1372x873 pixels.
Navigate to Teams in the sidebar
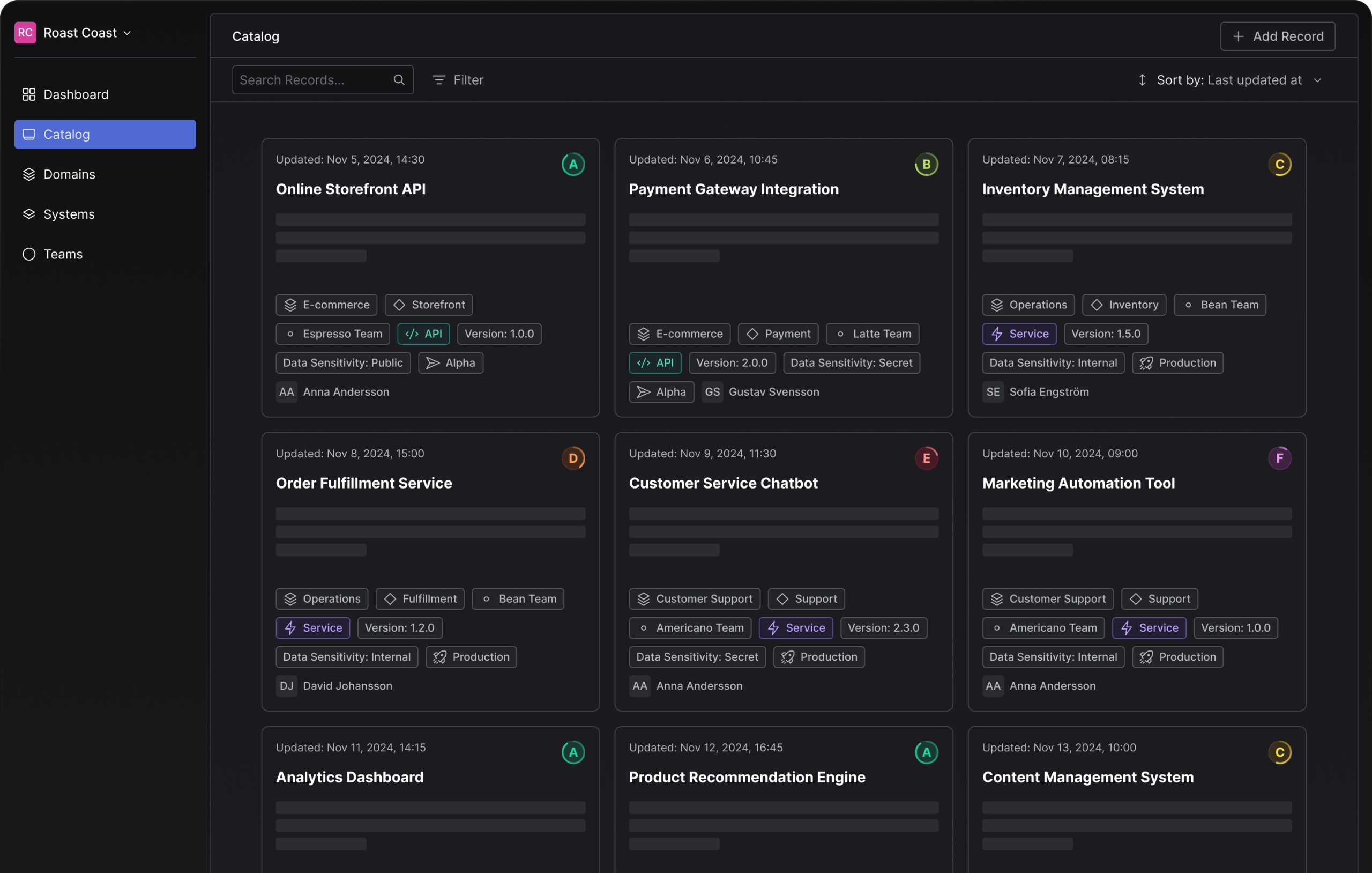coord(63,254)
